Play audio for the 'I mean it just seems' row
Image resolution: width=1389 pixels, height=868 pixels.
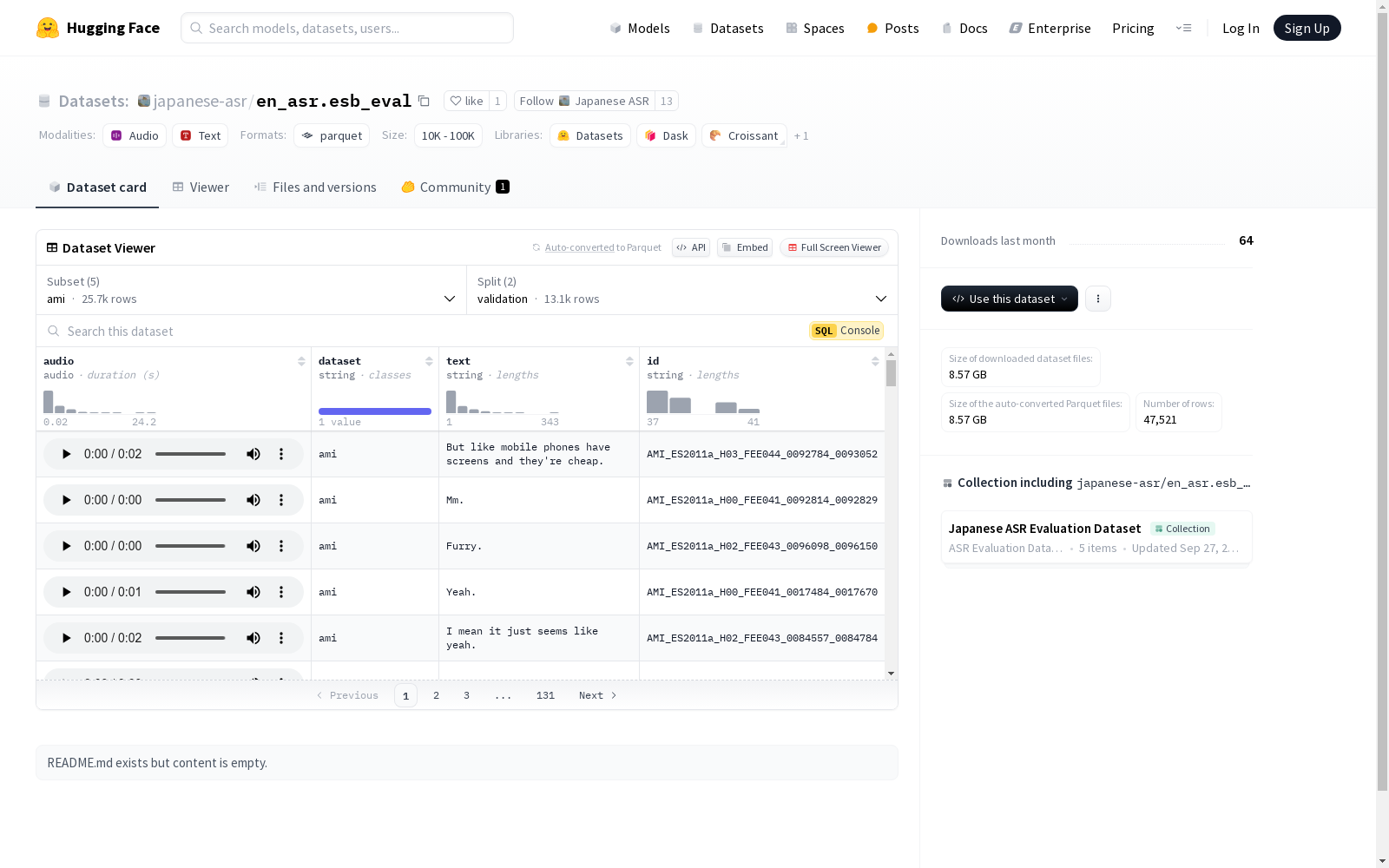tap(66, 638)
